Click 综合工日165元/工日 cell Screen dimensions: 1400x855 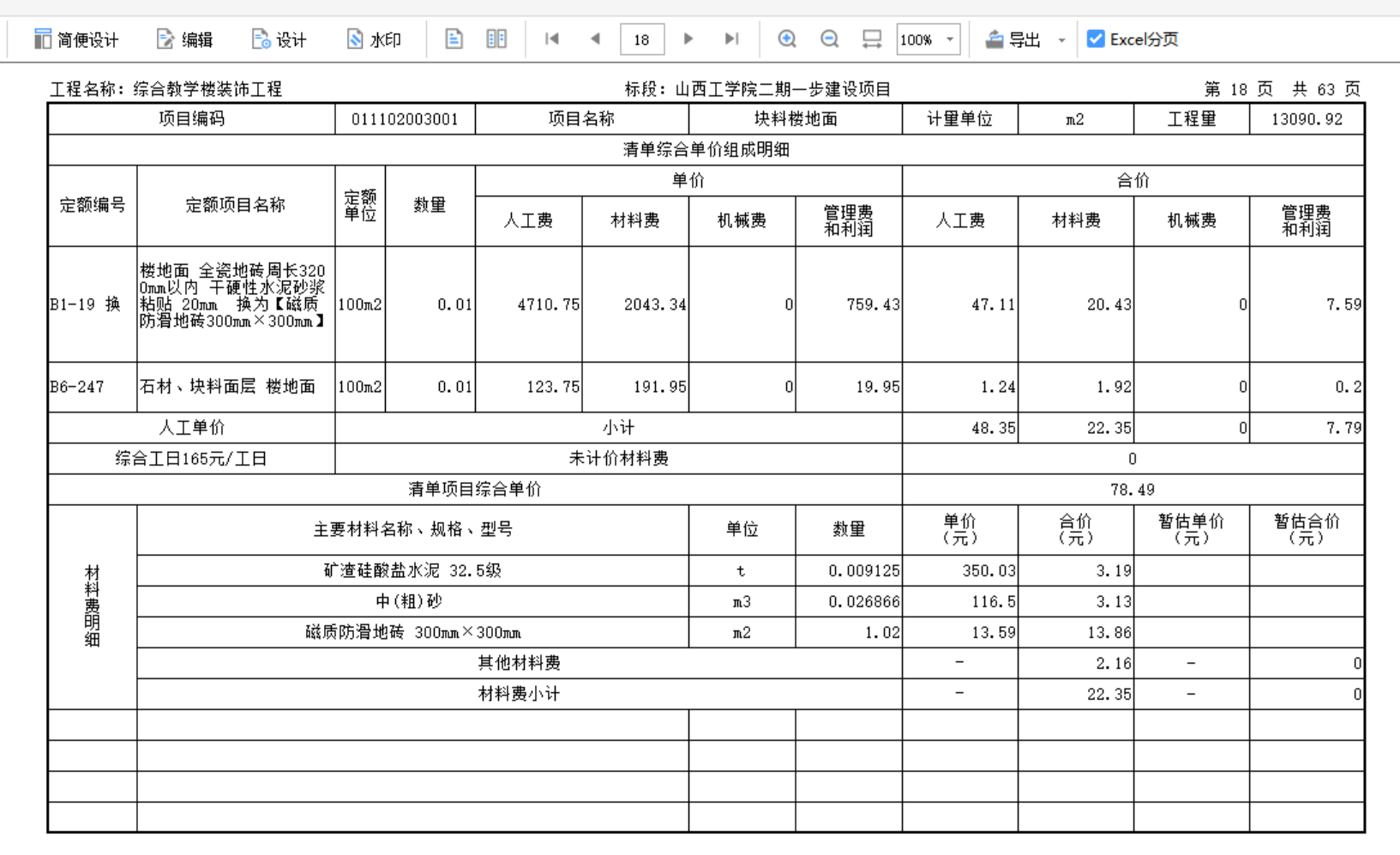coord(191,459)
